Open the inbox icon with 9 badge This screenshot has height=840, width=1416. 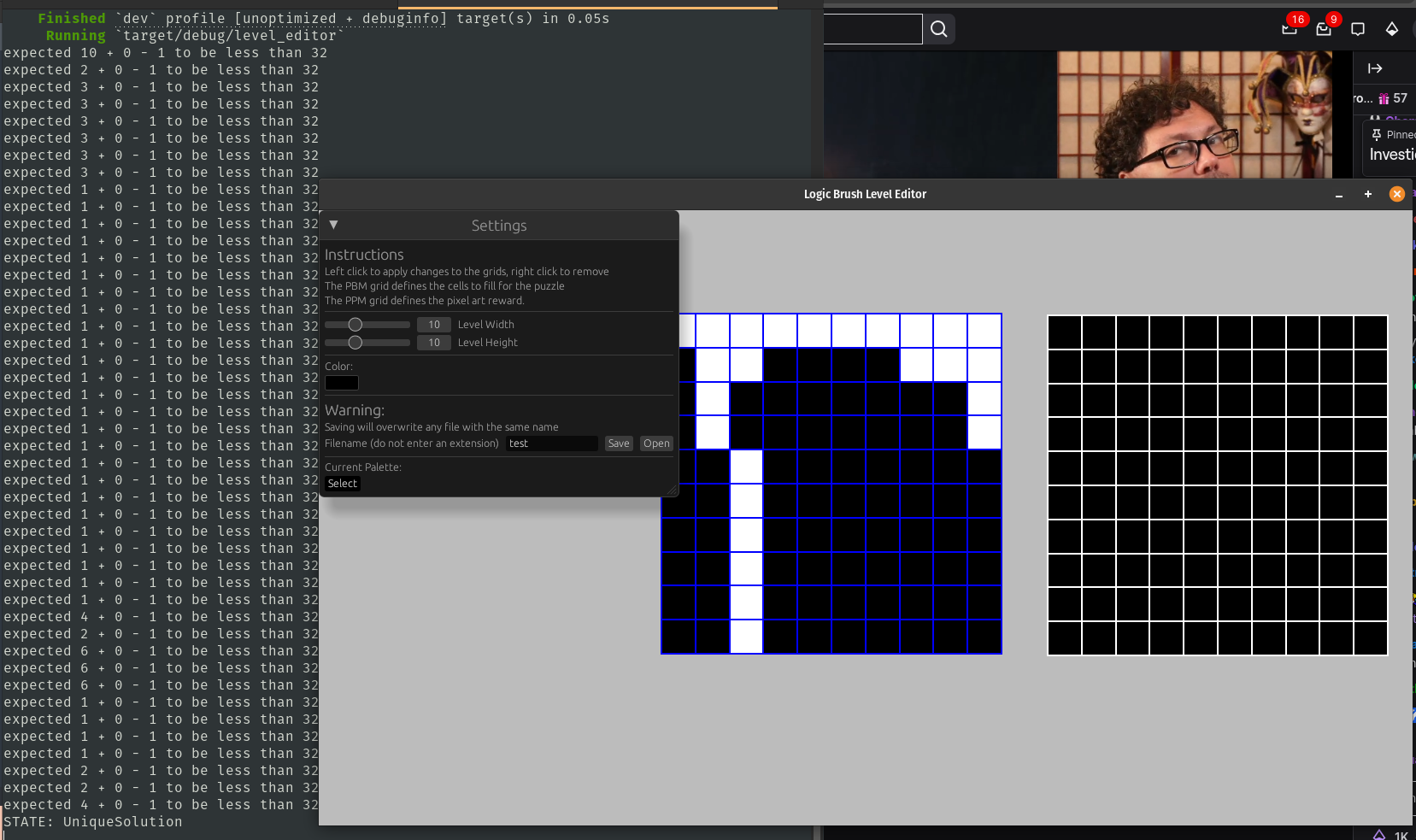point(1324,29)
